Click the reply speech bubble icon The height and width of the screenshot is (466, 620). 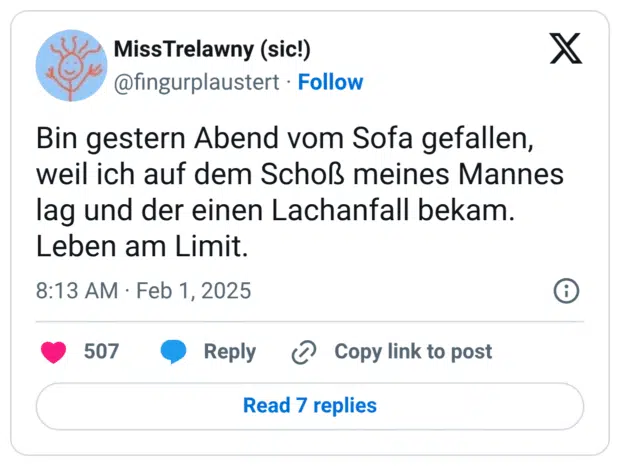tap(174, 352)
